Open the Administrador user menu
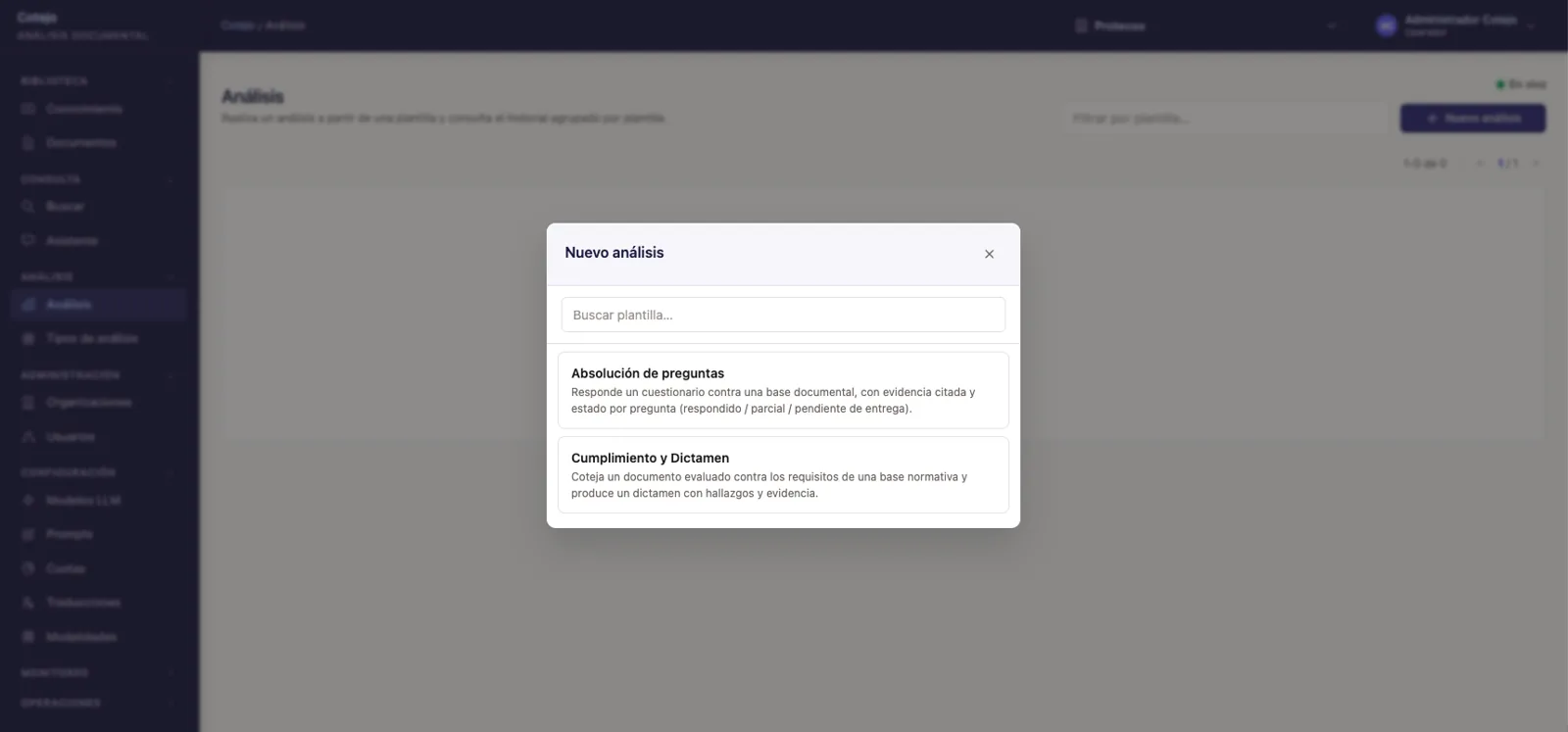The width and height of the screenshot is (1568, 732). pyautogui.click(x=1454, y=25)
